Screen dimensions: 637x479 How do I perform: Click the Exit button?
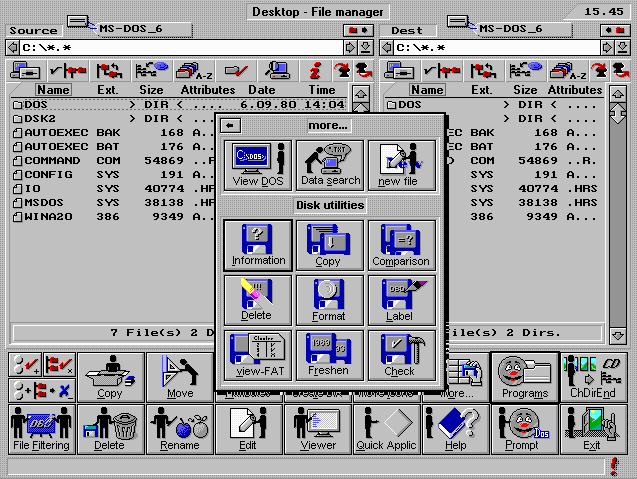pyautogui.click(x=594, y=429)
